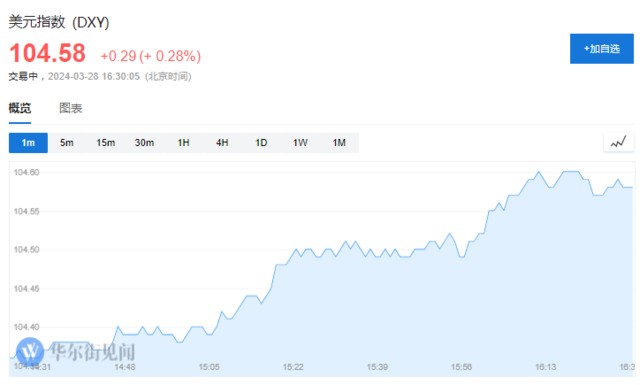The height and width of the screenshot is (385, 640).
Task: Click the 14:48 time axis label
Action: point(125,367)
